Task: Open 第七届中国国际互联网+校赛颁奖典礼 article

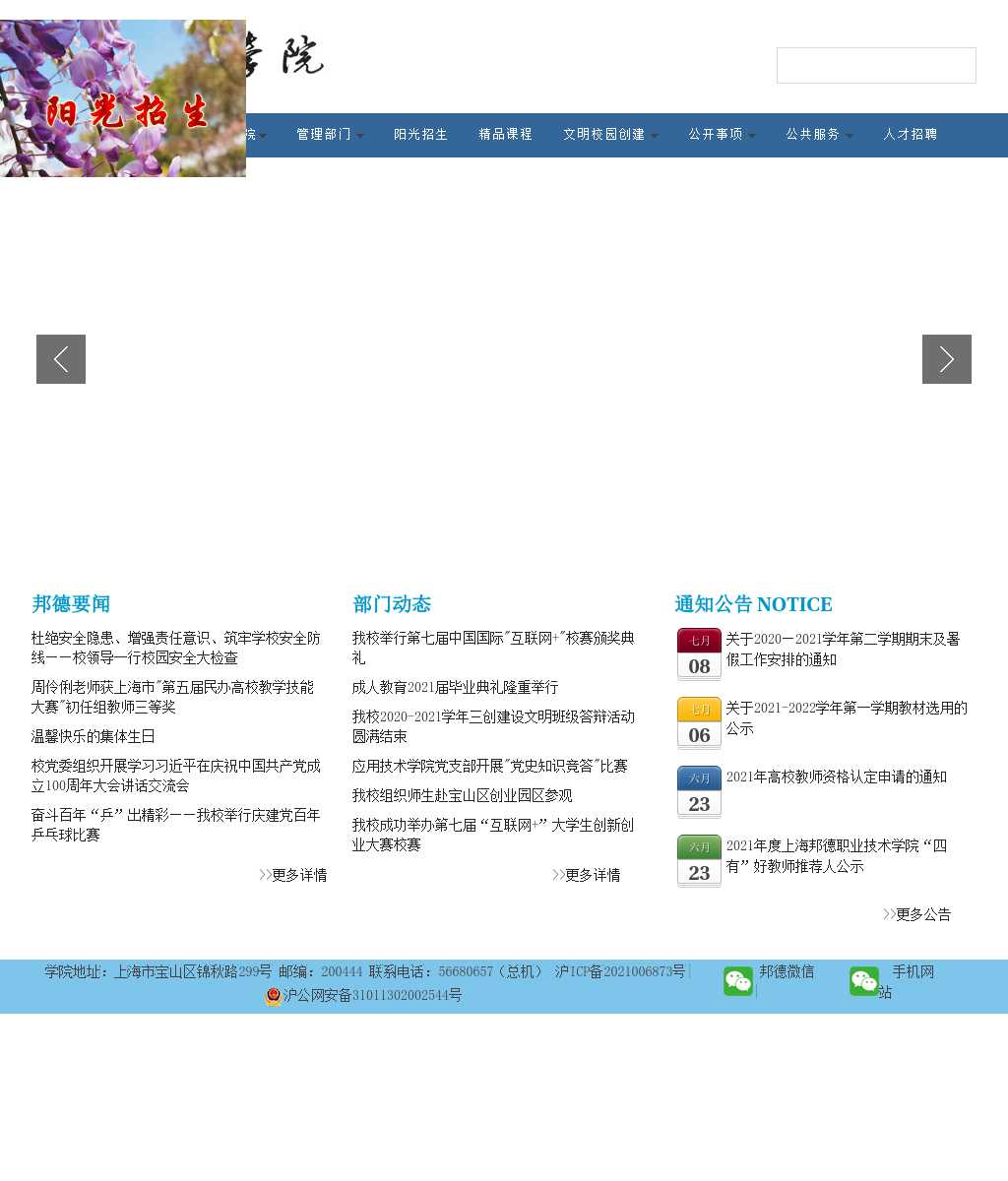Action: pos(494,649)
